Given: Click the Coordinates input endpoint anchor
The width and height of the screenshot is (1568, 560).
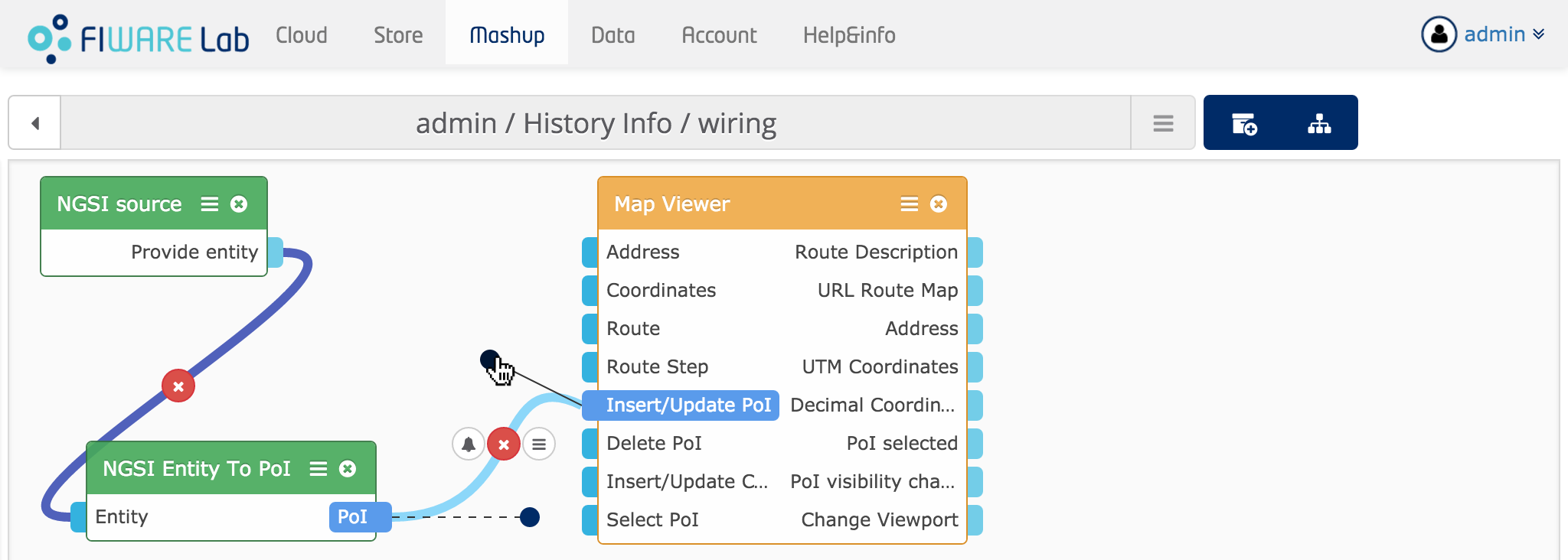Looking at the screenshot, I should pos(590,291).
